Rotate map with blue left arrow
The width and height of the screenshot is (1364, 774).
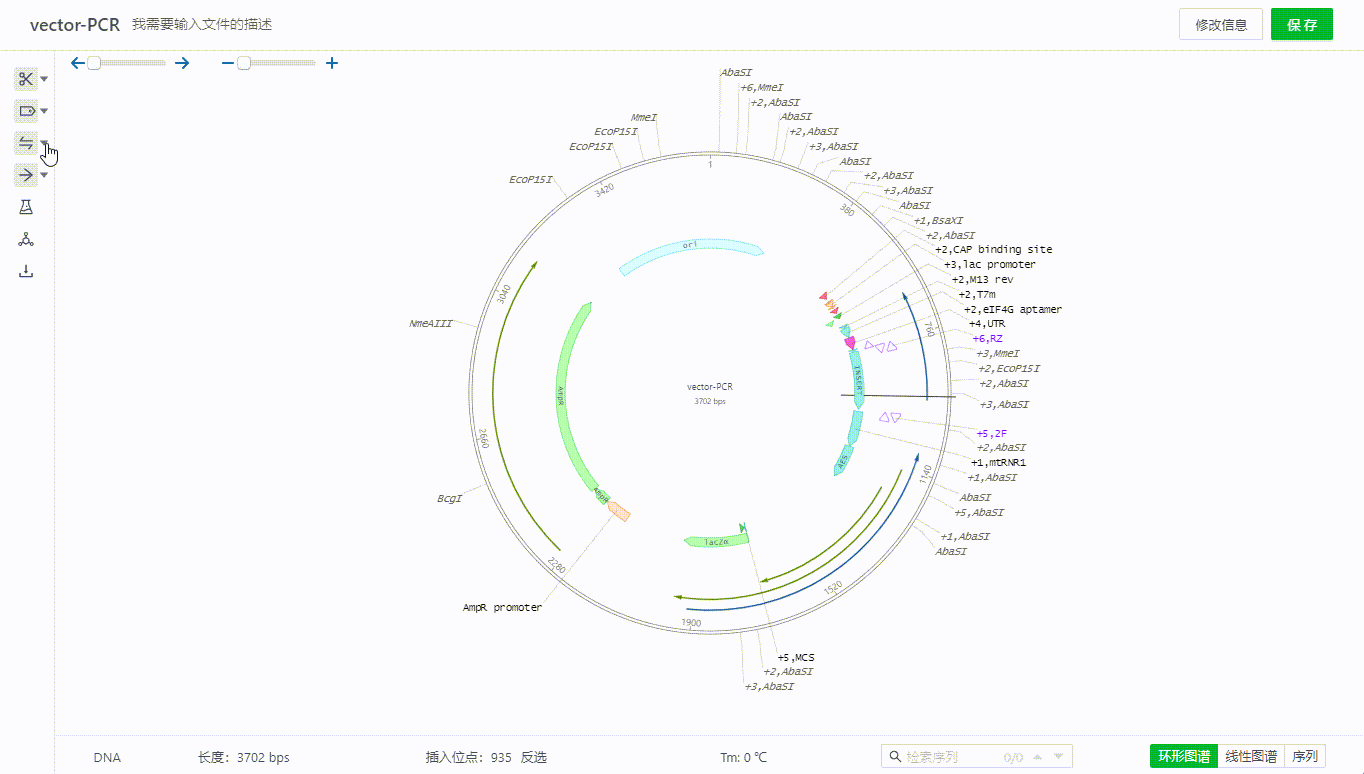(78, 63)
